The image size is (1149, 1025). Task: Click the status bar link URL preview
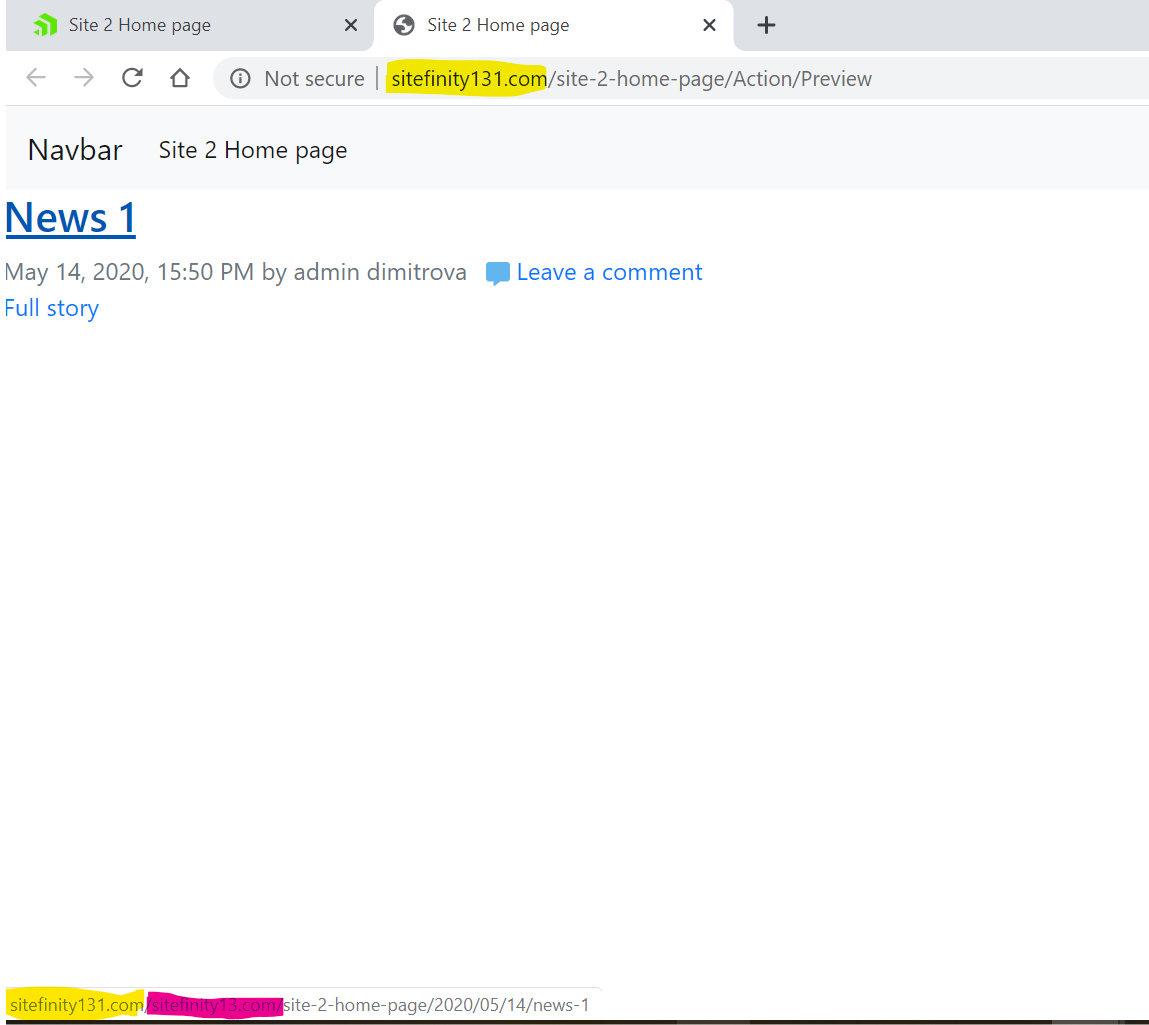[300, 1005]
